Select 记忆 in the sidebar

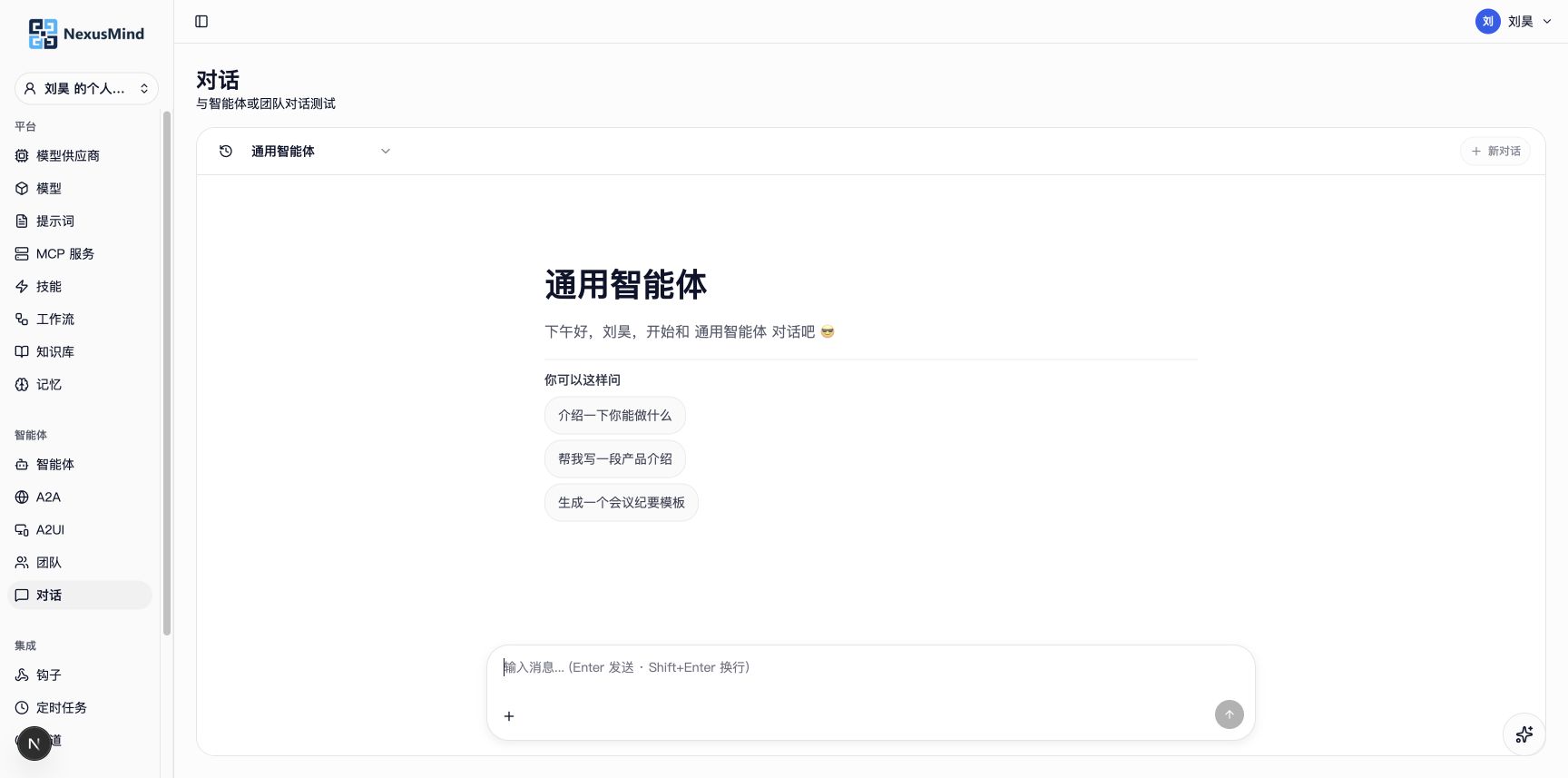80,385
